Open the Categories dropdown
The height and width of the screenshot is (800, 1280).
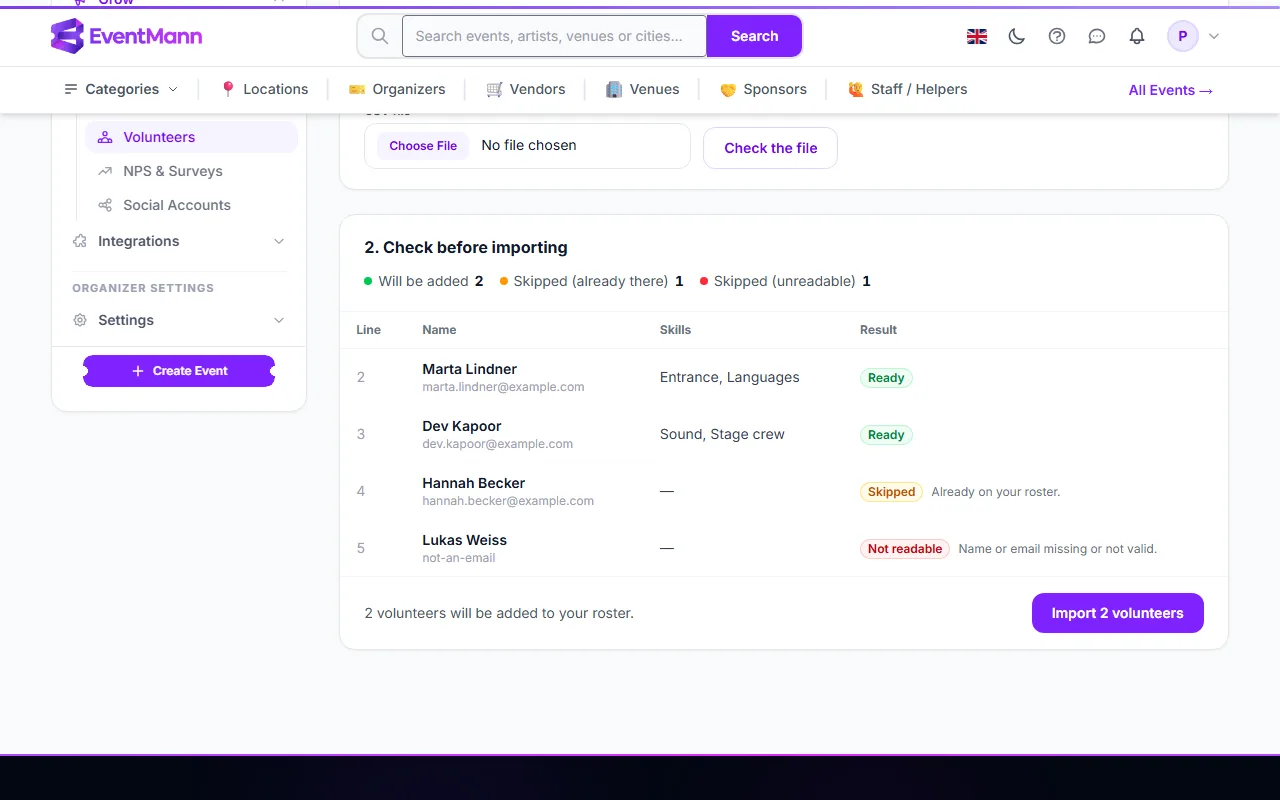click(121, 89)
